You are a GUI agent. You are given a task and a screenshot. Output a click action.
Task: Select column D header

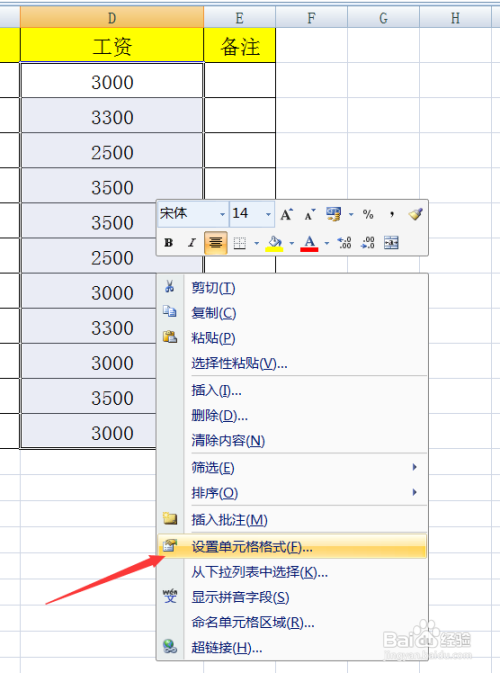click(112, 18)
